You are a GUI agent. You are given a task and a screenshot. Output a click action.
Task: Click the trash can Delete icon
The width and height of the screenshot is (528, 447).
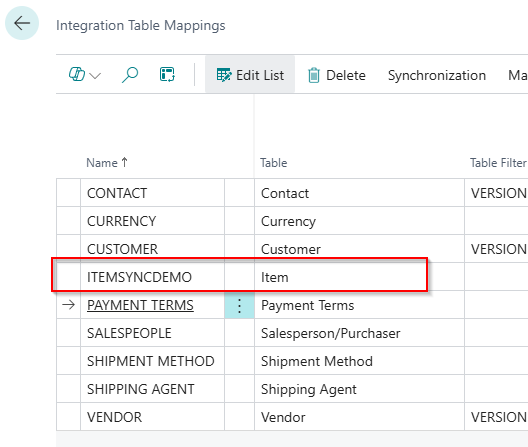[x=314, y=75]
